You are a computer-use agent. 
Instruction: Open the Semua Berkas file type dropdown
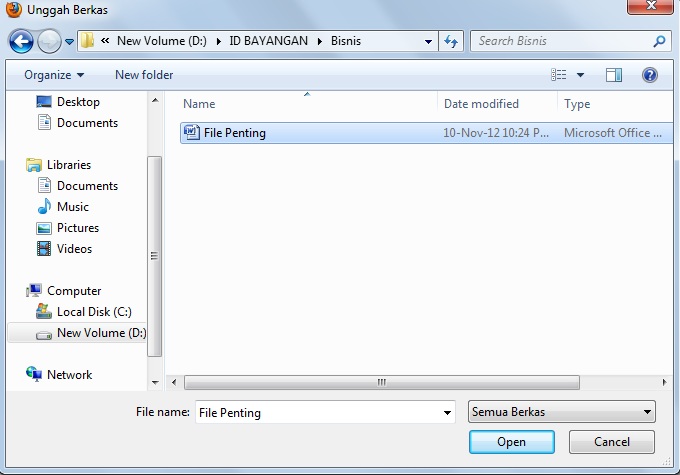tap(562, 412)
